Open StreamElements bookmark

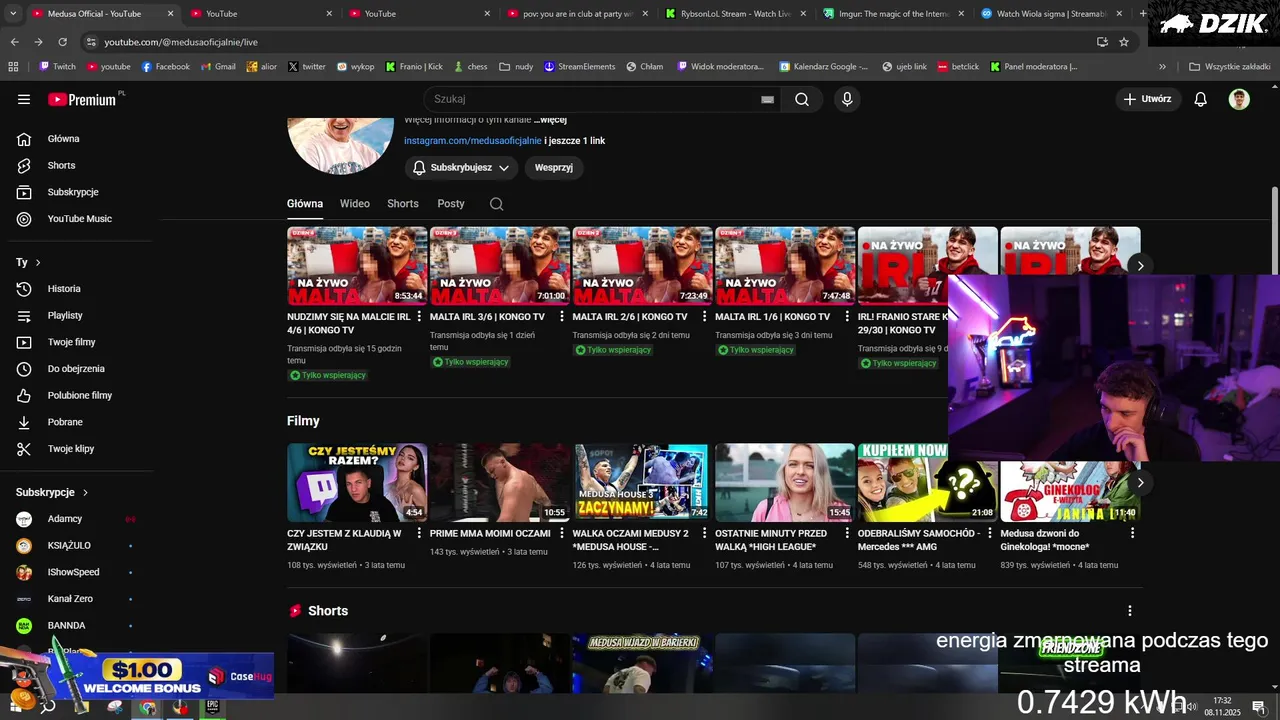click(x=580, y=67)
